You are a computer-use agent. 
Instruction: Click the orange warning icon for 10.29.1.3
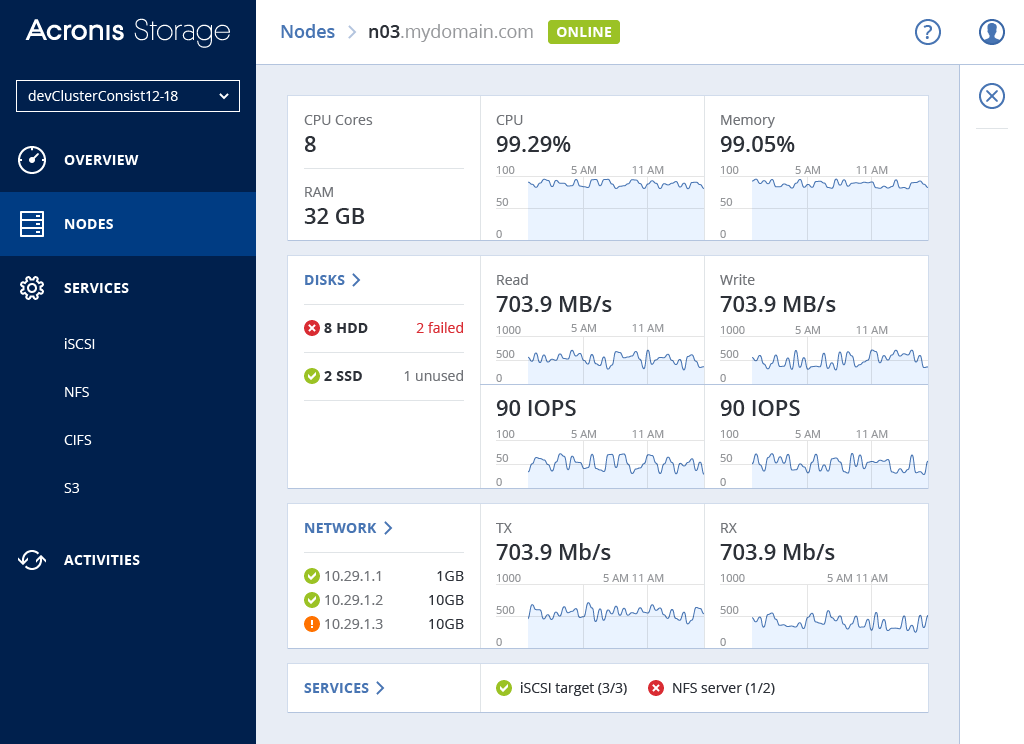[x=312, y=624]
